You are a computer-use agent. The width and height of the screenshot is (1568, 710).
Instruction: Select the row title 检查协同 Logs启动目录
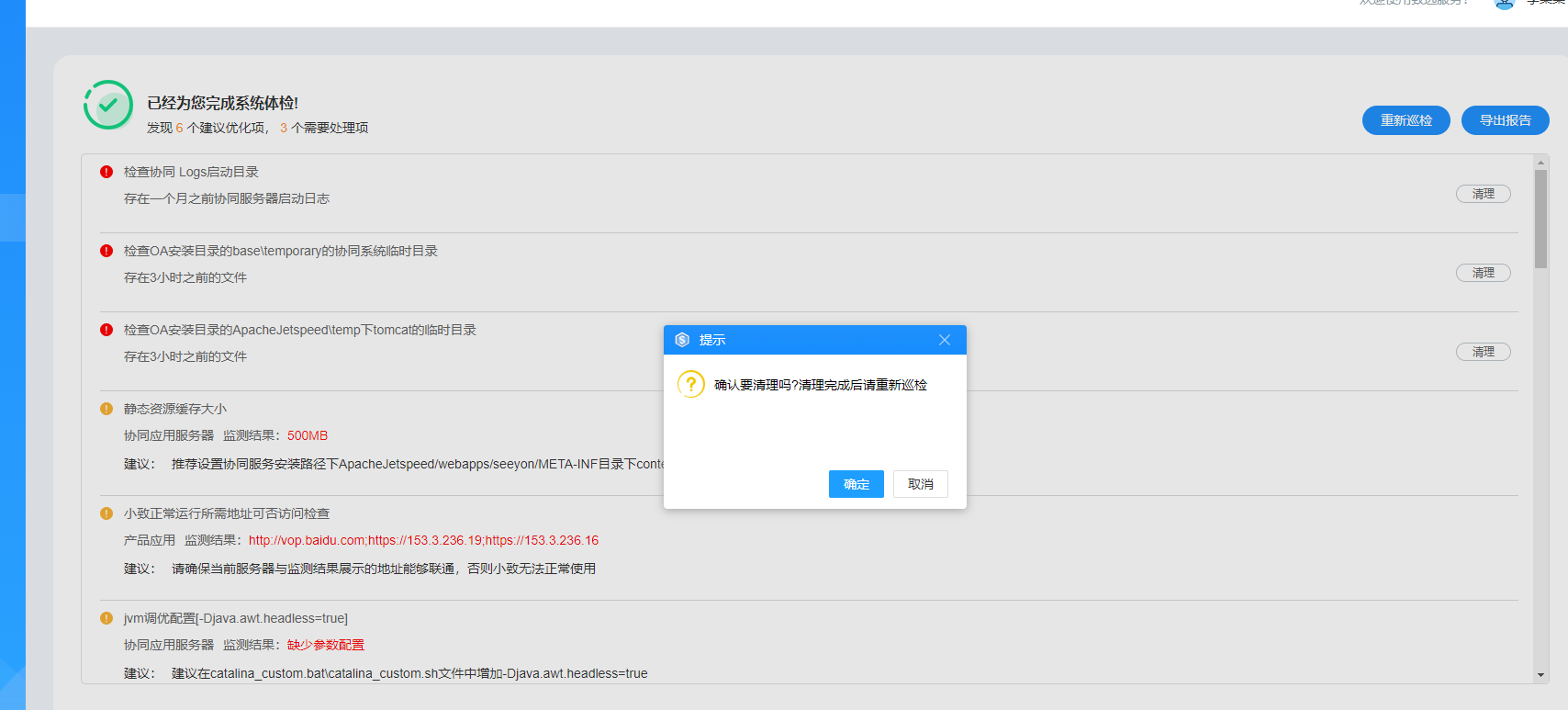[191, 172]
